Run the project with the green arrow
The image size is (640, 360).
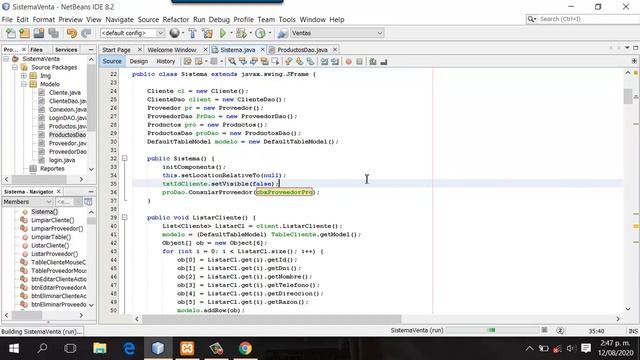tap(223, 33)
